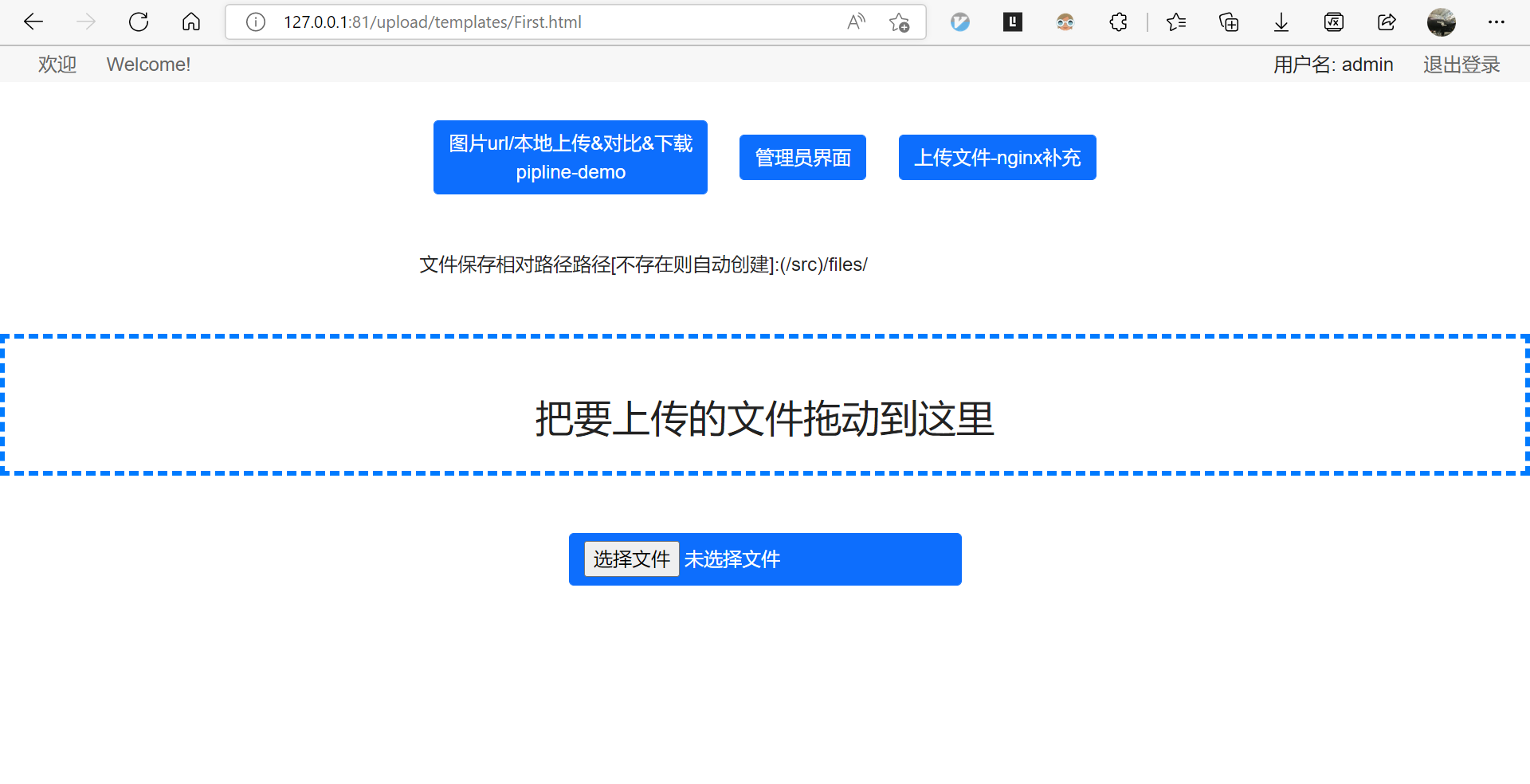The height and width of the screenshot is (784, 1530).
Task: Open the browser home page
Action: [191, 22]
